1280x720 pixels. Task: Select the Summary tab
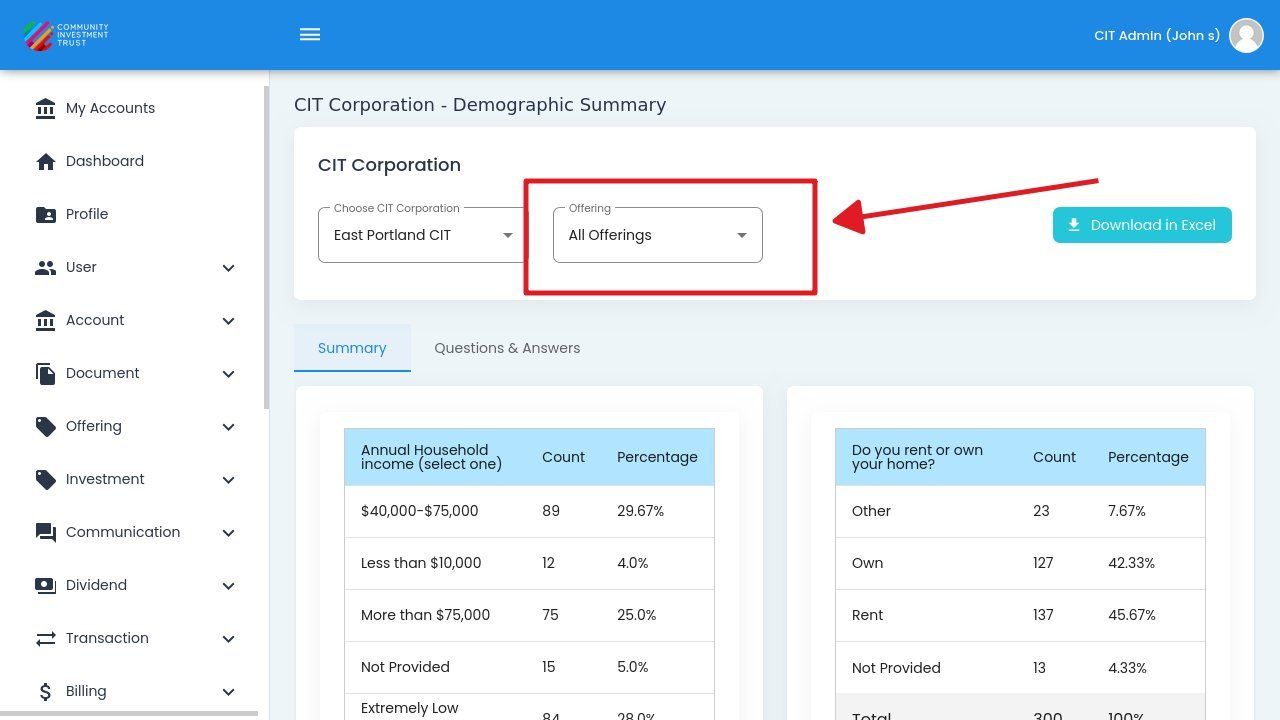pos(352,348)
